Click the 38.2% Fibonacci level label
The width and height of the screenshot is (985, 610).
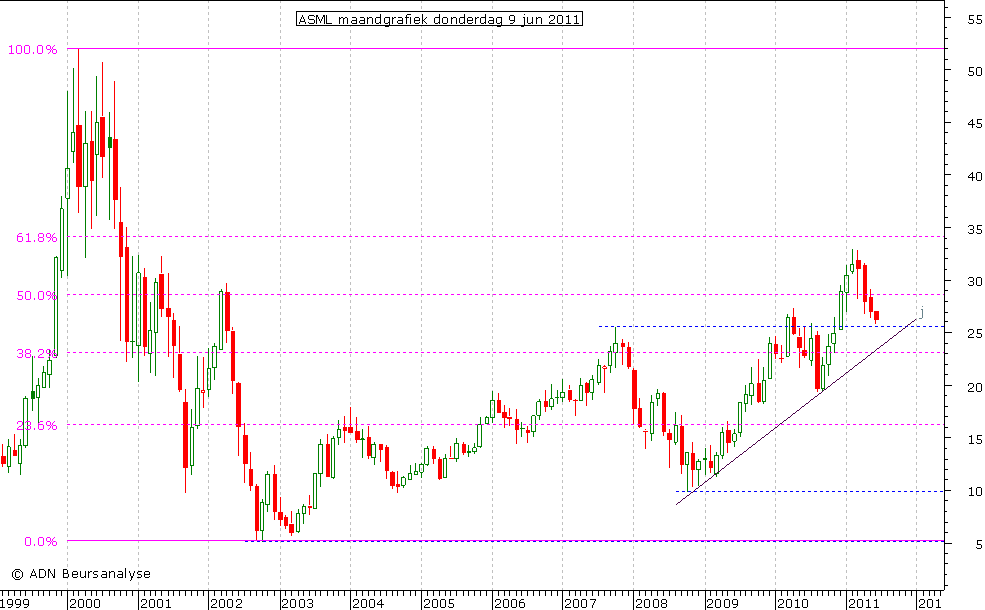pos(36,353)
